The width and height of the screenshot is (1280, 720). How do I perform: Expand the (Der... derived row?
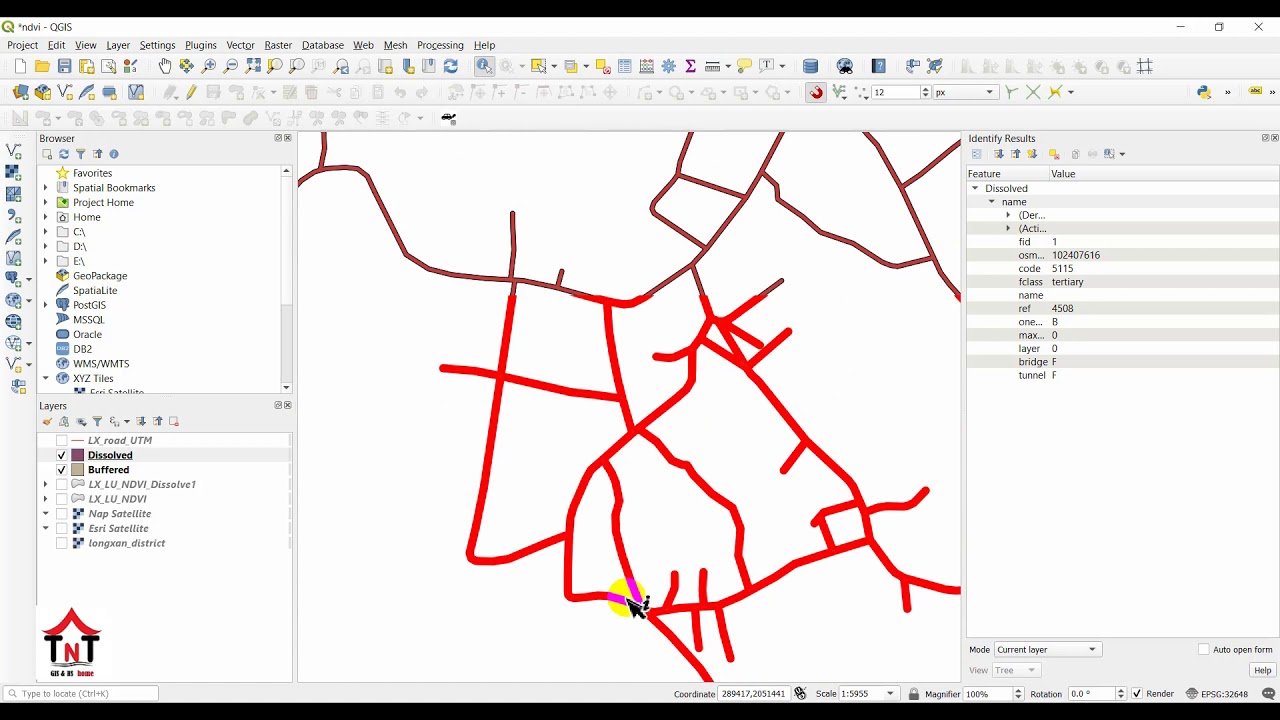click(1008, 215)
